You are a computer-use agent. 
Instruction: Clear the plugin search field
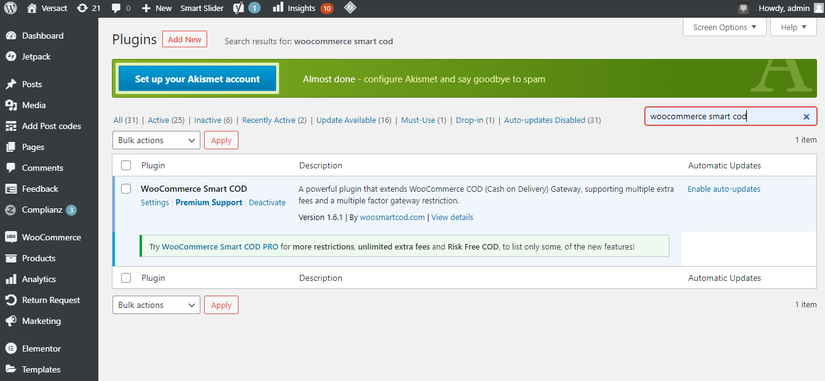coord(806,117)
